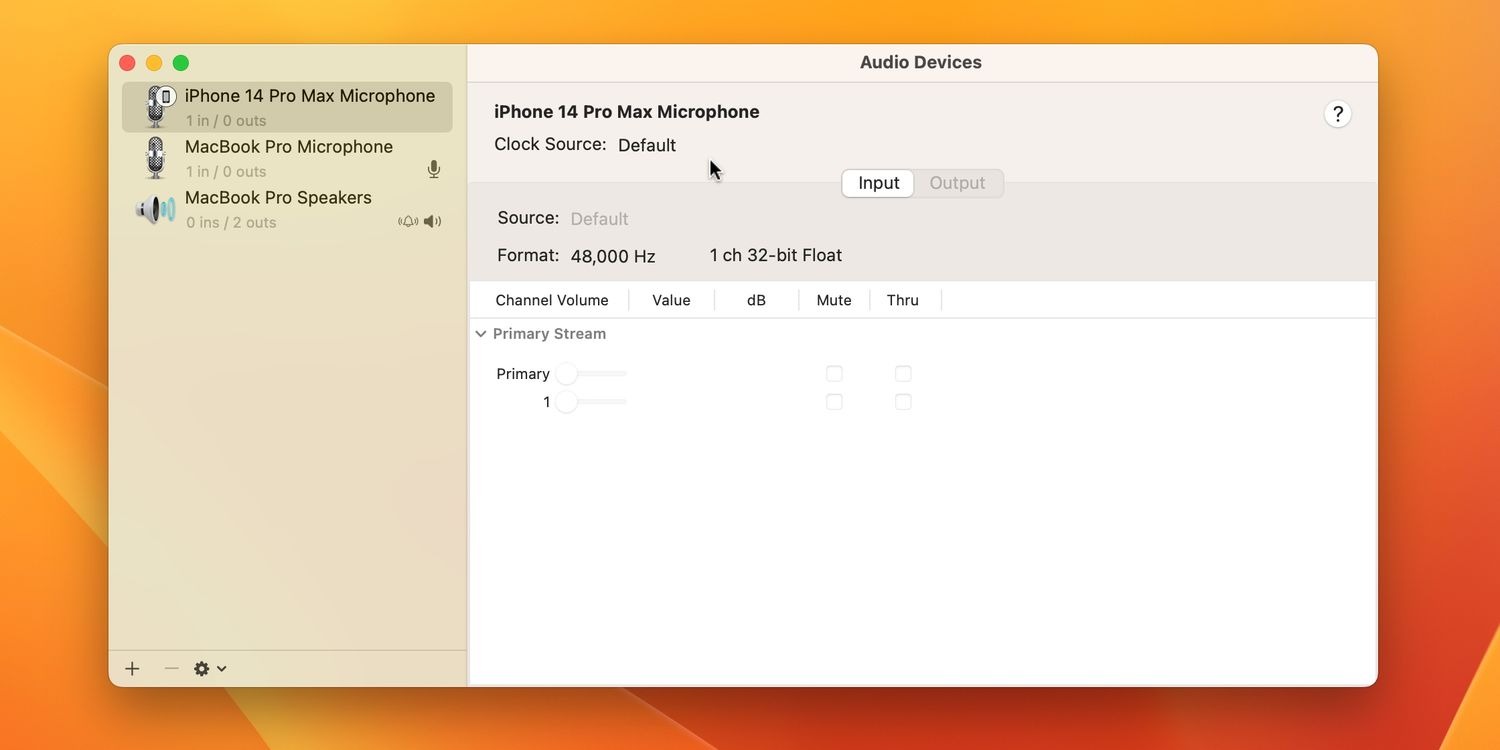Open help with the question mark button
1500x750 pixels.
click(1338, 114)
